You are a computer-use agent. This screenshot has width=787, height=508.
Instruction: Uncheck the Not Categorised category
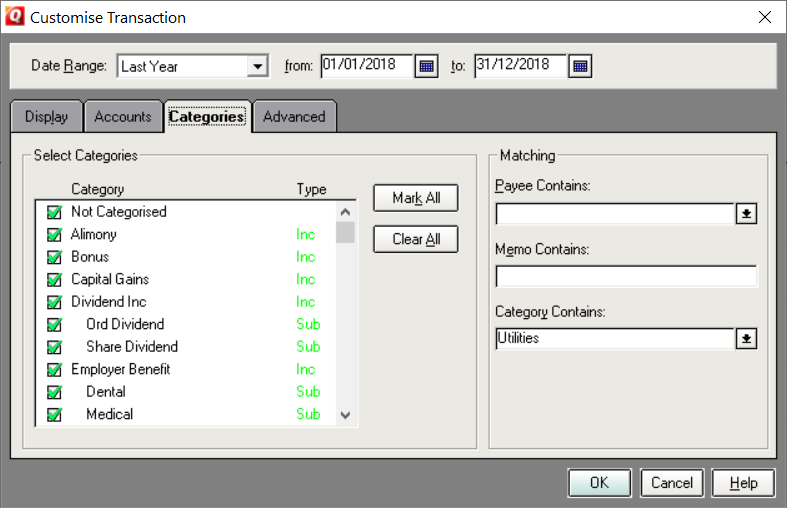point(54,212)
